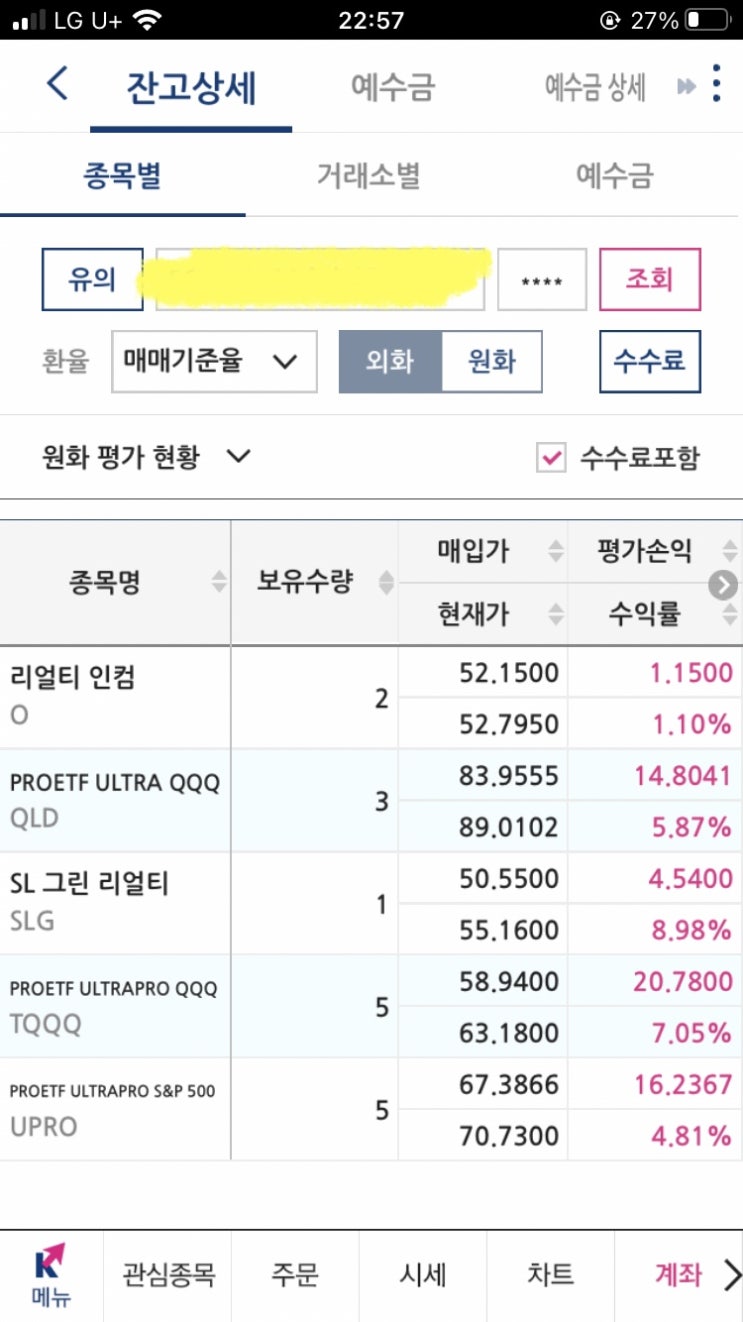Sort by 평가손익 column header

click(645, 550)
